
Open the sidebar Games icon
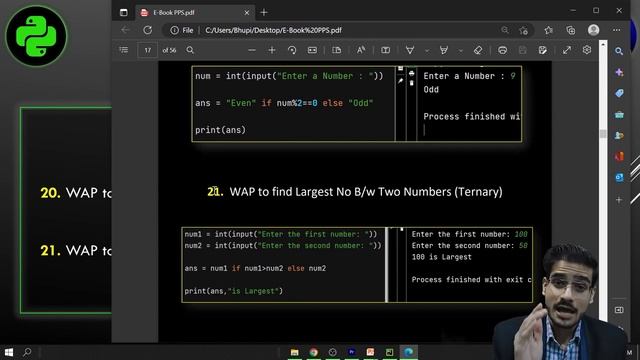point(619,136)
